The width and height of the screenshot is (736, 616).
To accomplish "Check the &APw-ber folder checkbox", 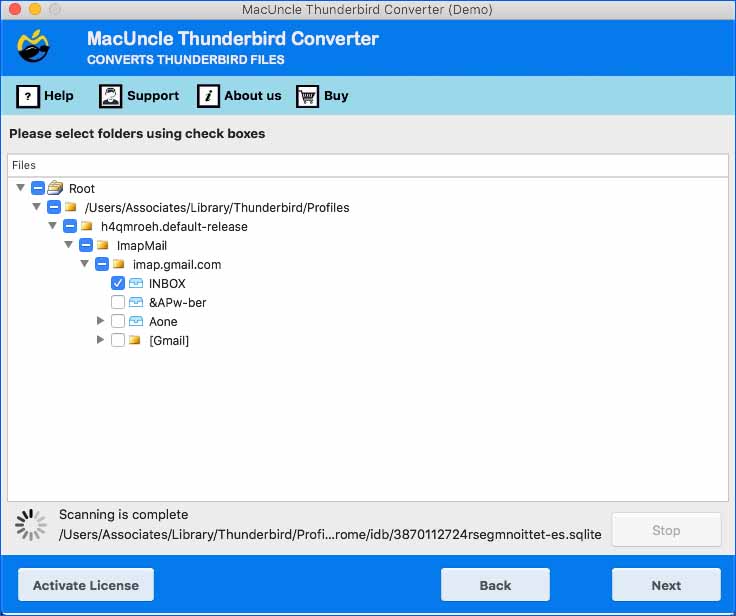I will point(118,303).
